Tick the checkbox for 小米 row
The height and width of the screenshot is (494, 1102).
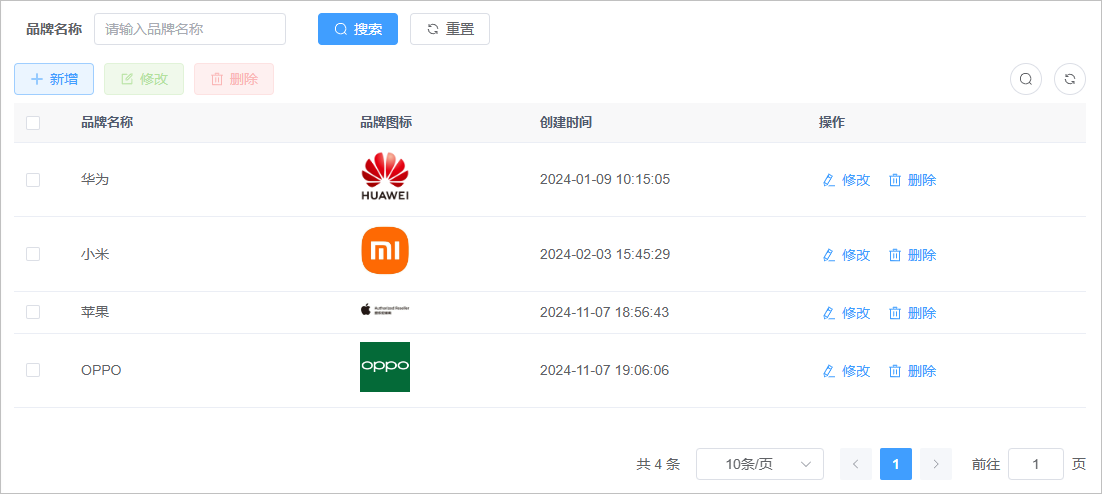click(33, 254)
